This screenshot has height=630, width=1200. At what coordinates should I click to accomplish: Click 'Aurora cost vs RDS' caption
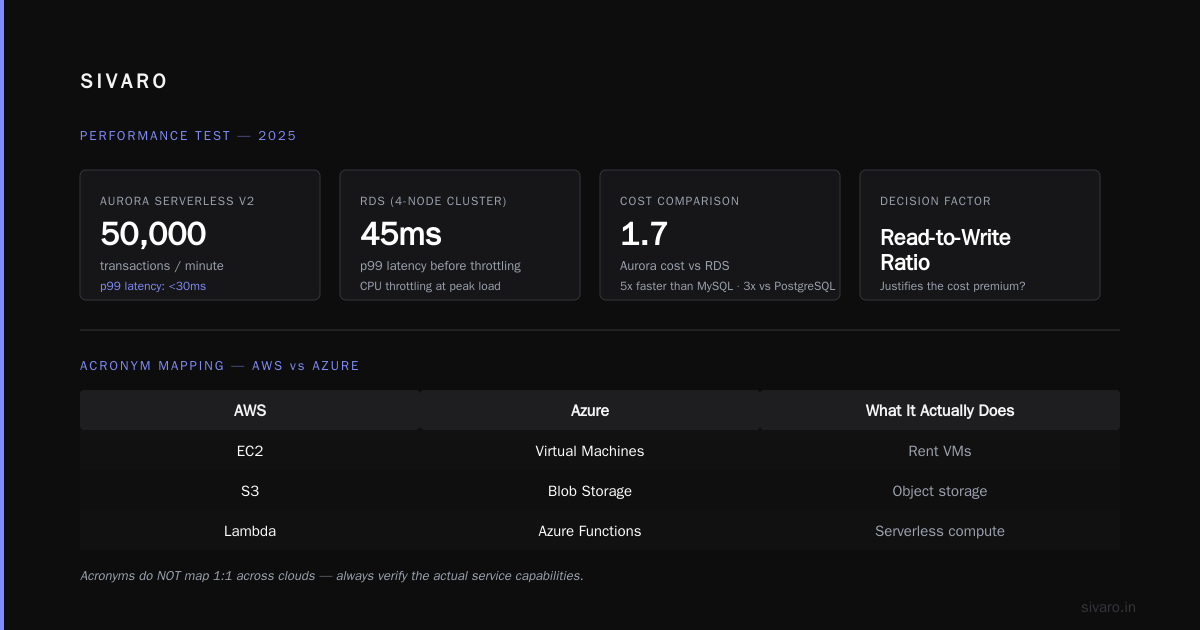(675, 266)
